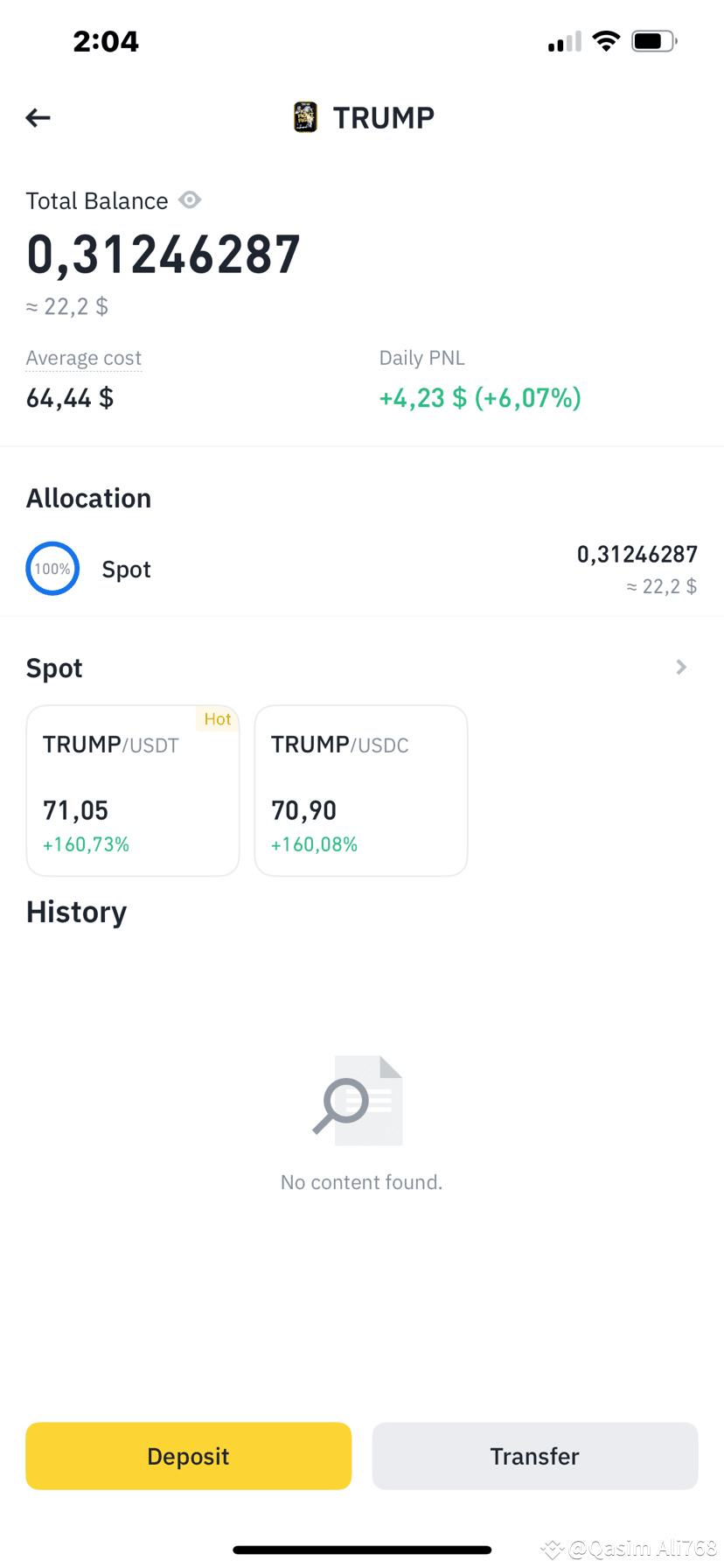The image size is (724, 1568).
Task: Expand the Spot section chevron
Action: 681,668
